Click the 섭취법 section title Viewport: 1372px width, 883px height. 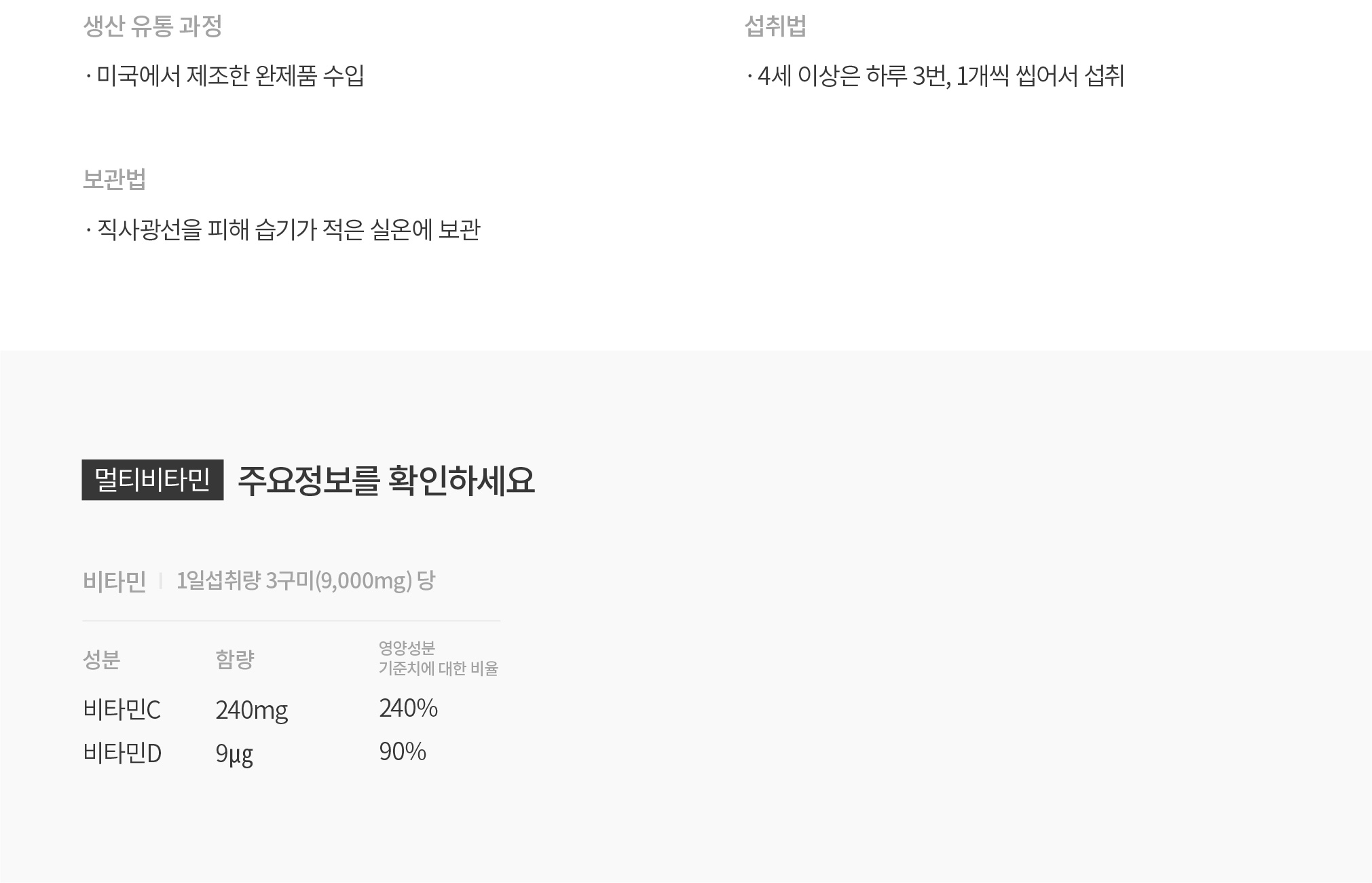[775, 26]
